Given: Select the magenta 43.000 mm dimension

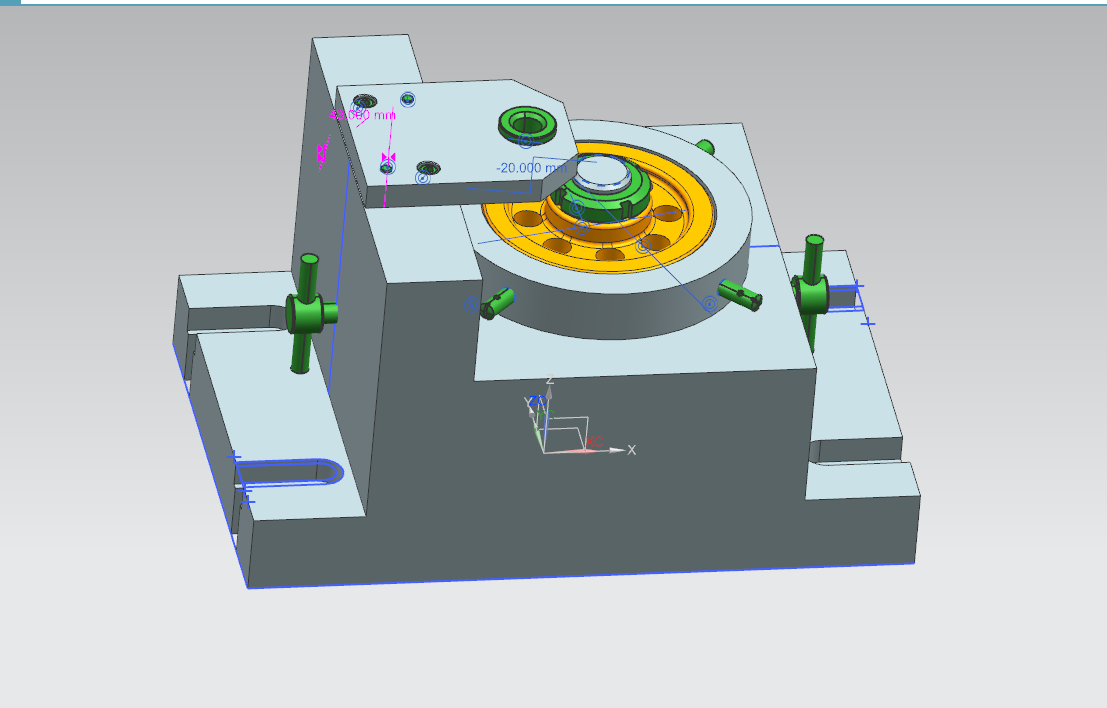Looking at the screenshot, I should 362,114.
